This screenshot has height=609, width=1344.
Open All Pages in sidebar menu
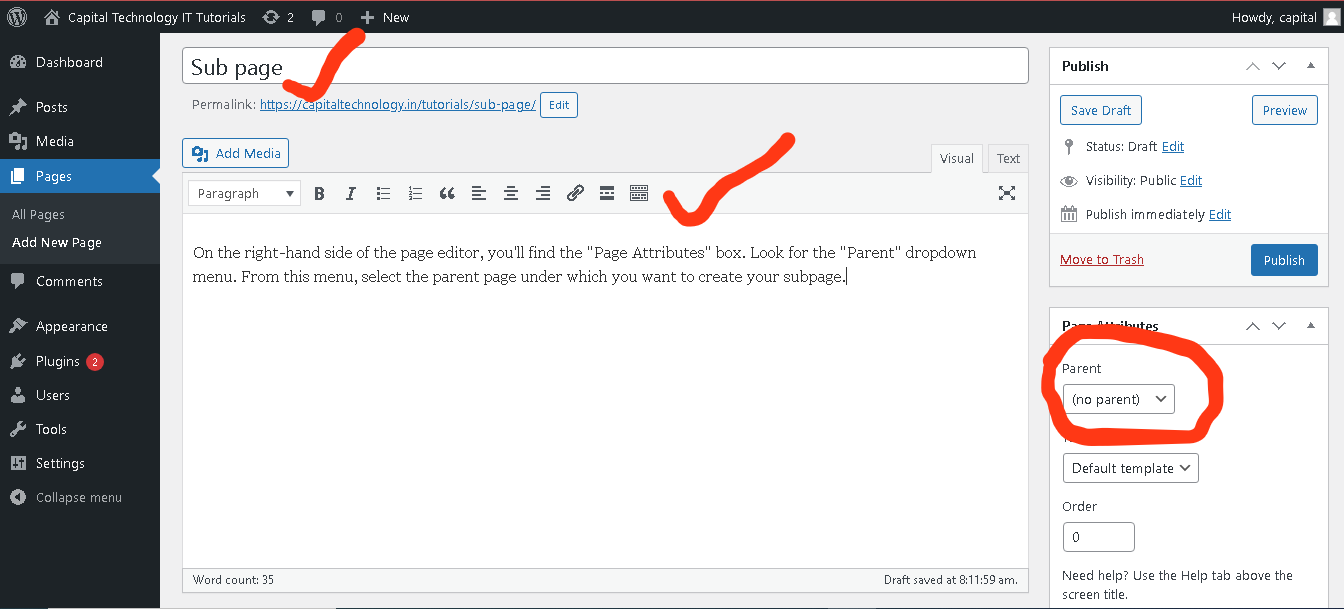point(38,214)
